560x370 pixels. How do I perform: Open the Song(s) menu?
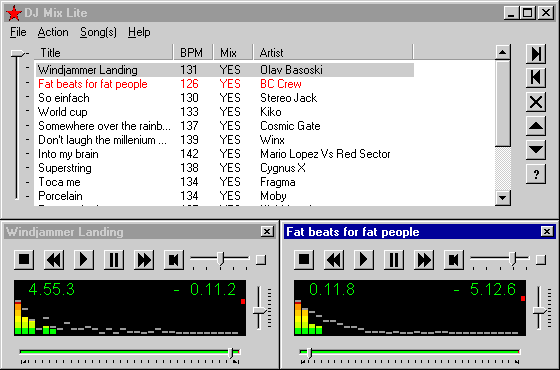coord(98,32)
